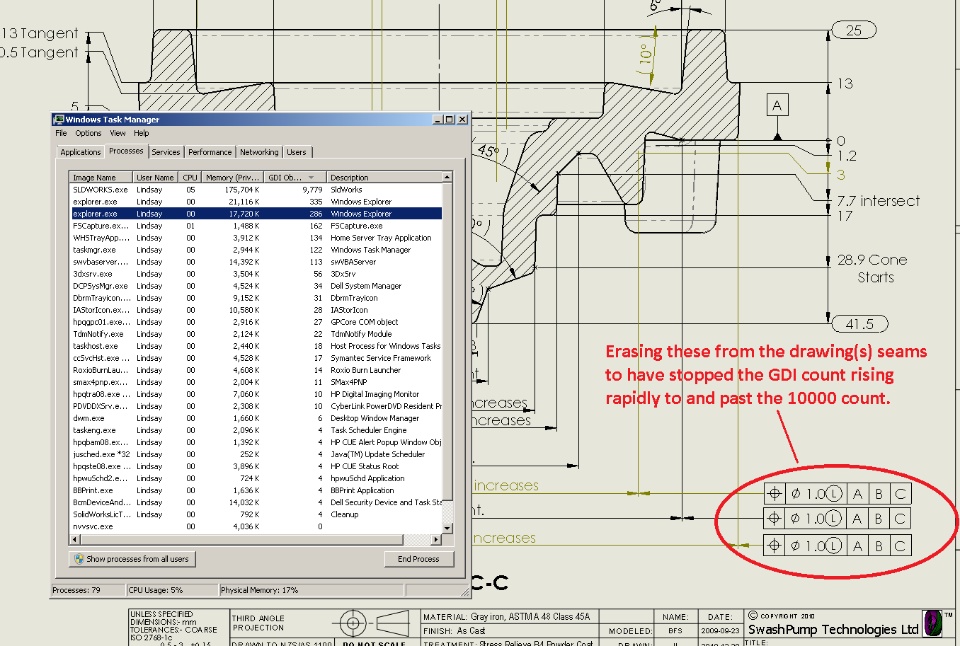Select highlighted explorer.exe row using 17,720 K
The height and width of the screenshot is (646, 960).
(255, 214)
